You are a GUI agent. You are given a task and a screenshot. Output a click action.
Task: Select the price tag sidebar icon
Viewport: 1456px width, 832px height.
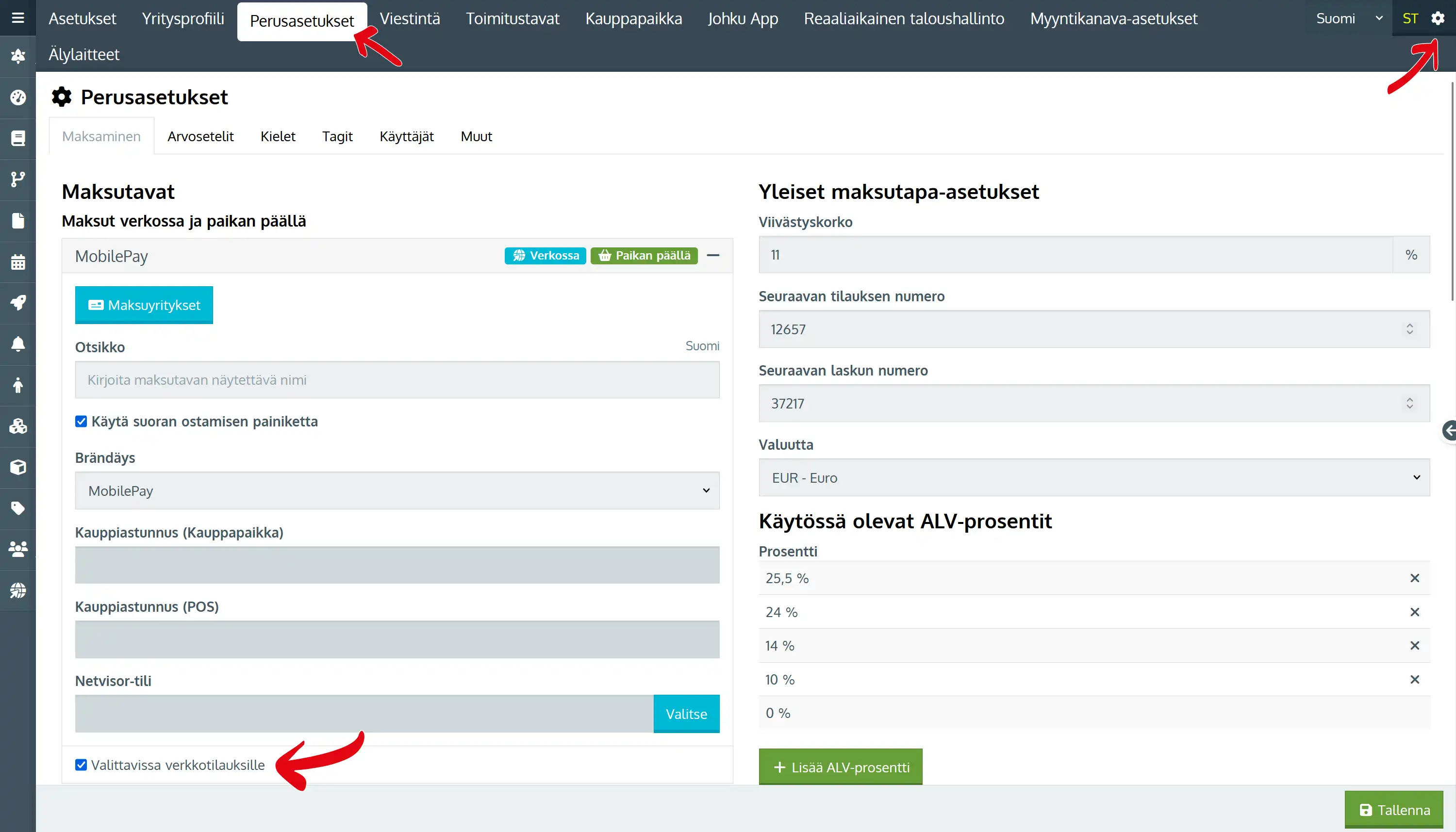(x=18, y=508)
